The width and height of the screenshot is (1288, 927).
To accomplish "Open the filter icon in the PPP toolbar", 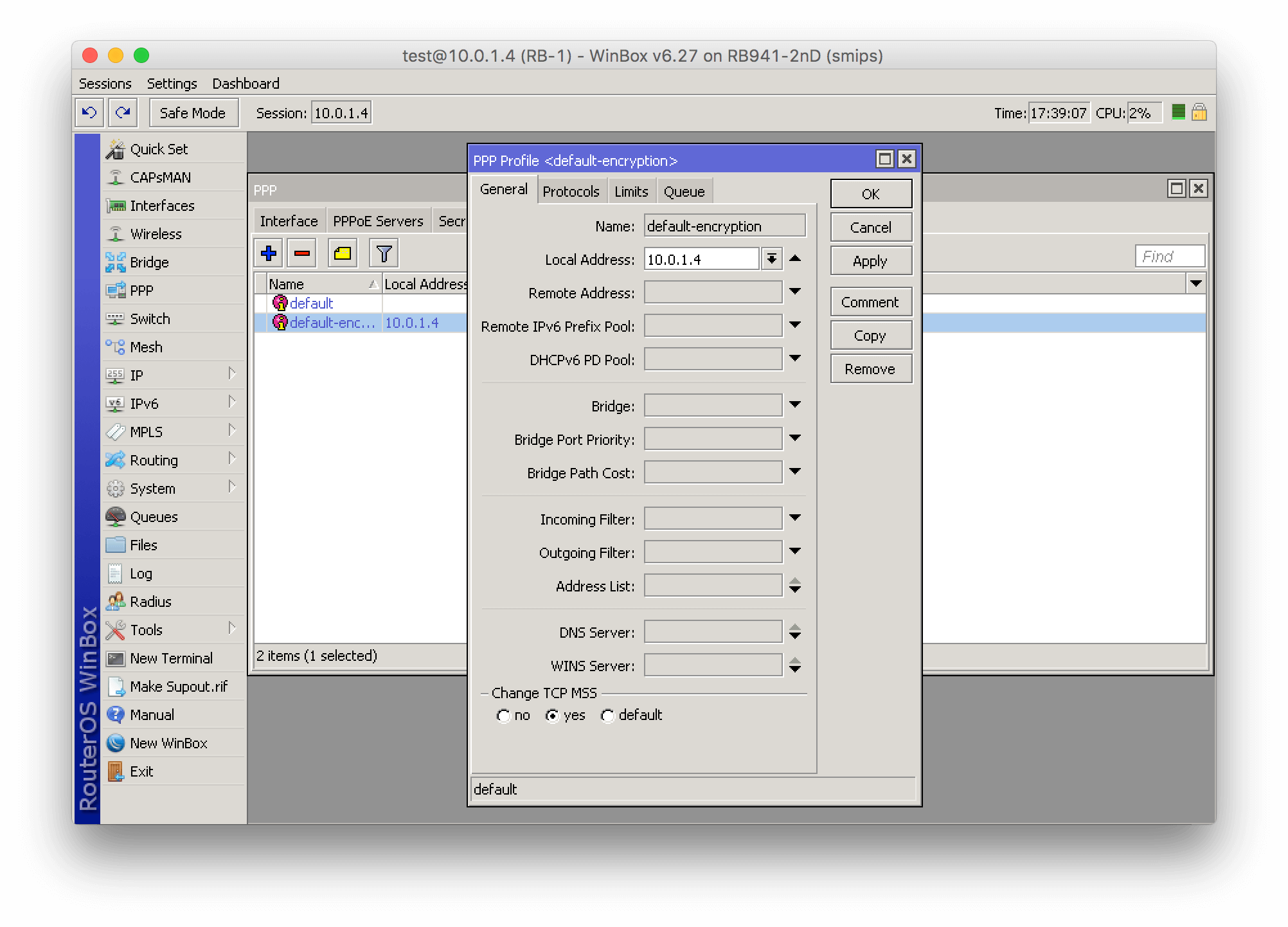I will 382,253.
